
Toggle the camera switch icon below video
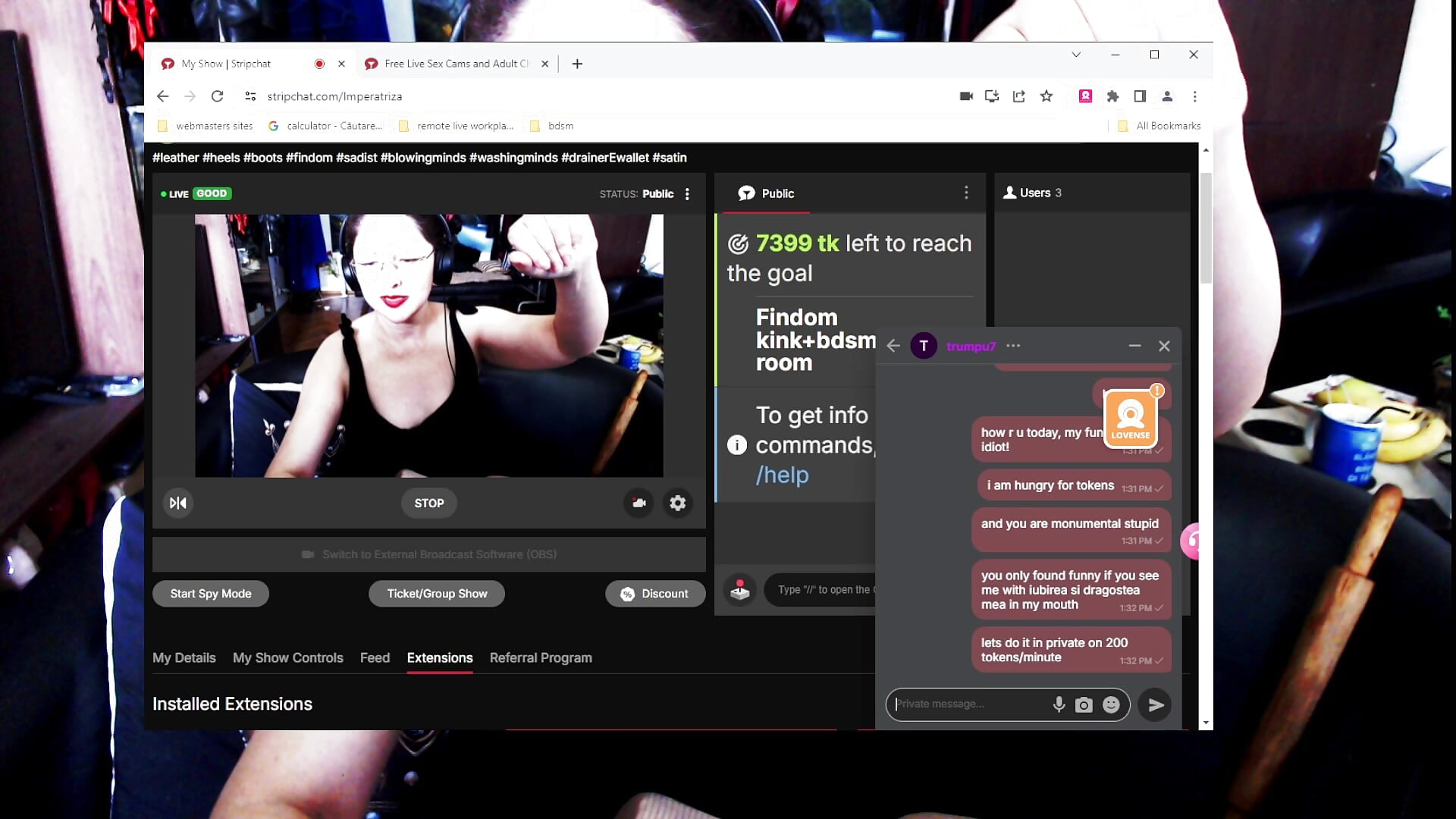639,503
